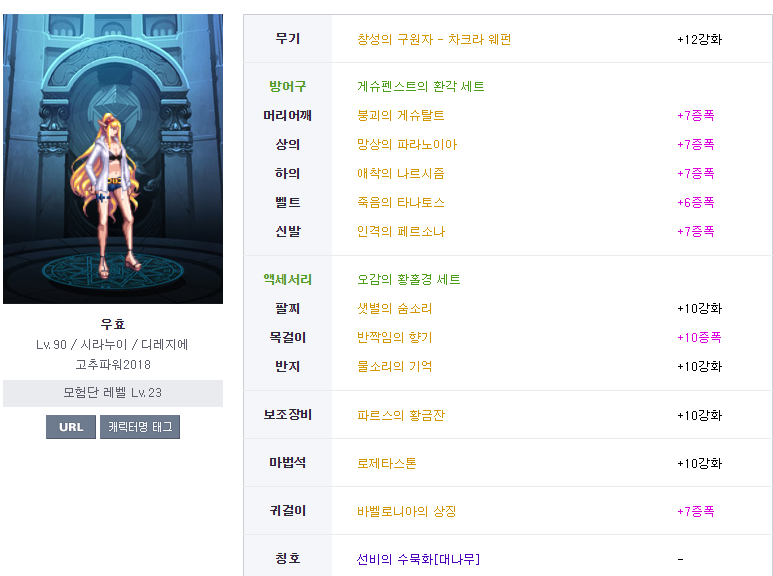Click the 모험단 레벨 Lv.23 bar

(x=113, y=393)
